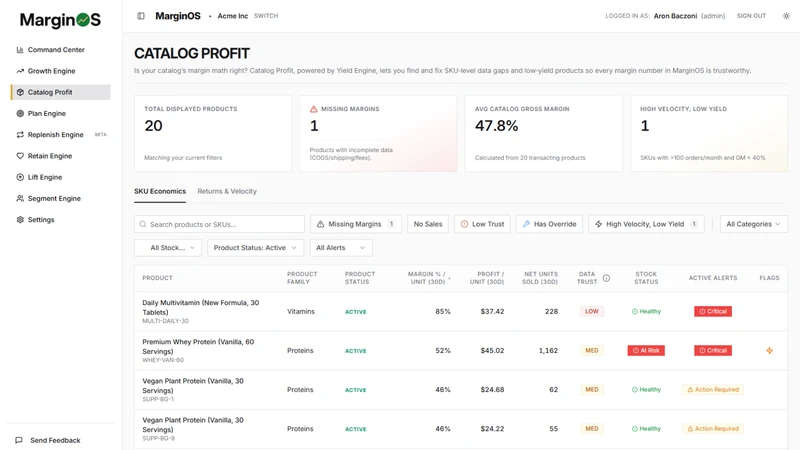Screen dimensions: 800x450
Task: Click the Catalog Profit cube icon
Action: 20,92
